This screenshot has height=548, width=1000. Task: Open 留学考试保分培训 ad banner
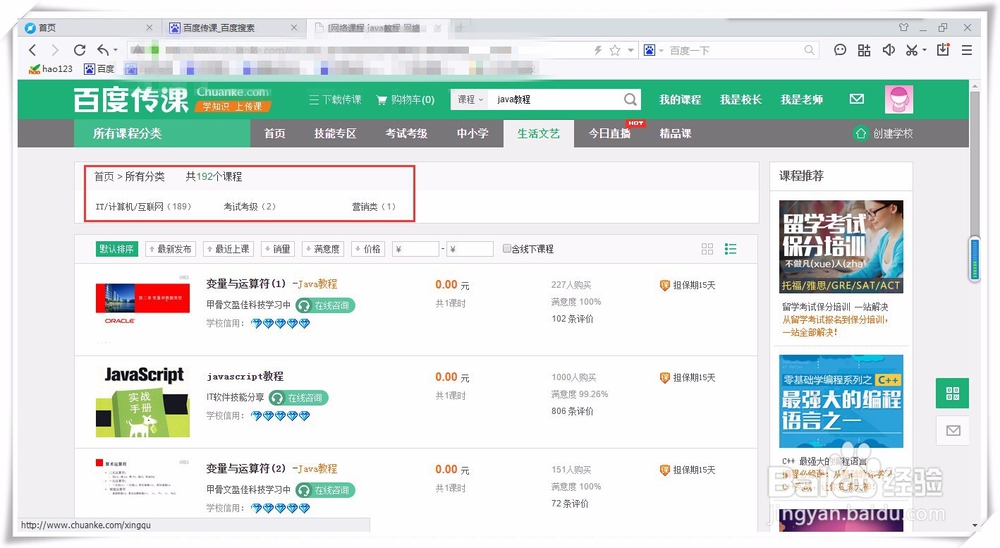pyautogui.click(x=841, y=247)
